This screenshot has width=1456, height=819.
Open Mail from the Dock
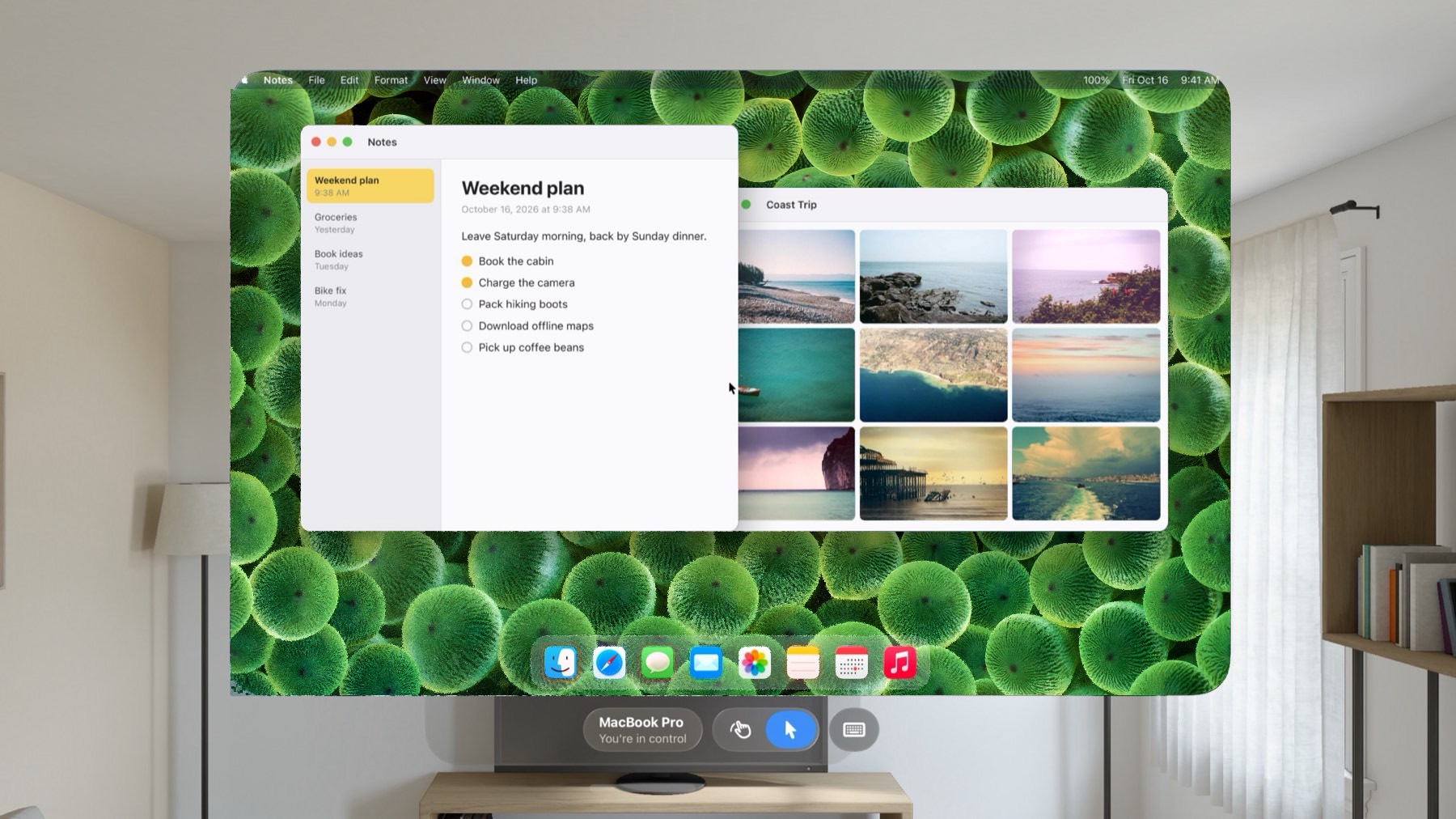706,663
